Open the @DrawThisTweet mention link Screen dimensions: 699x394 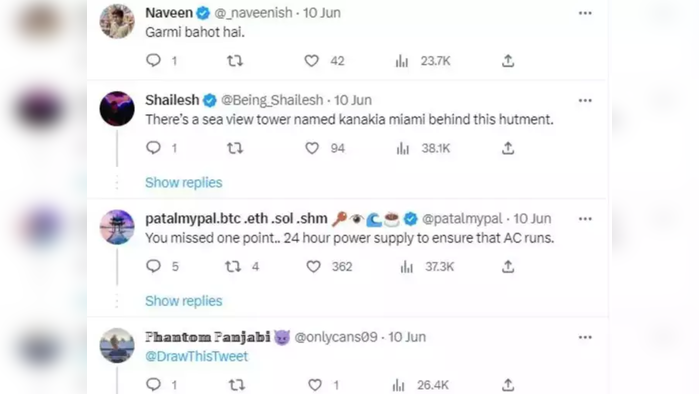pyautogui.click(x=197, y=357)
